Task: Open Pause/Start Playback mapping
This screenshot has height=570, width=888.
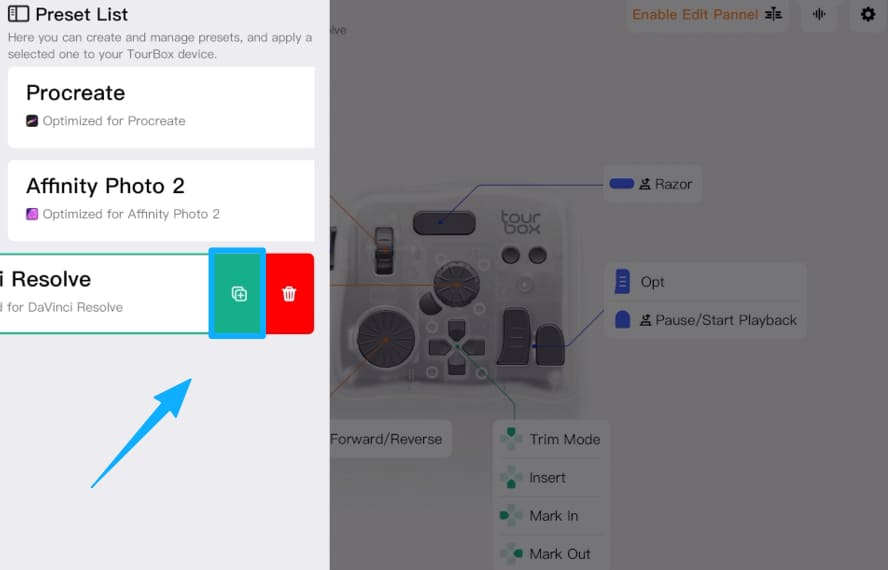Action: (x=705, y=320)
